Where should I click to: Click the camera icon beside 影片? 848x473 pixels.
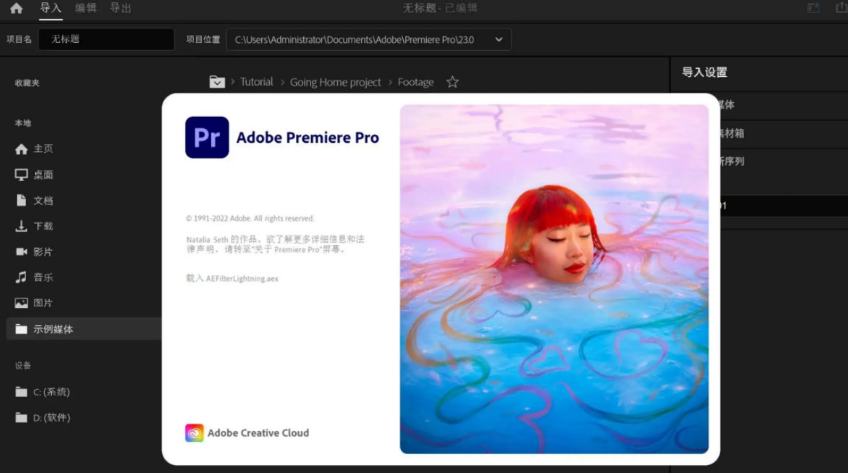click(21, 252)
